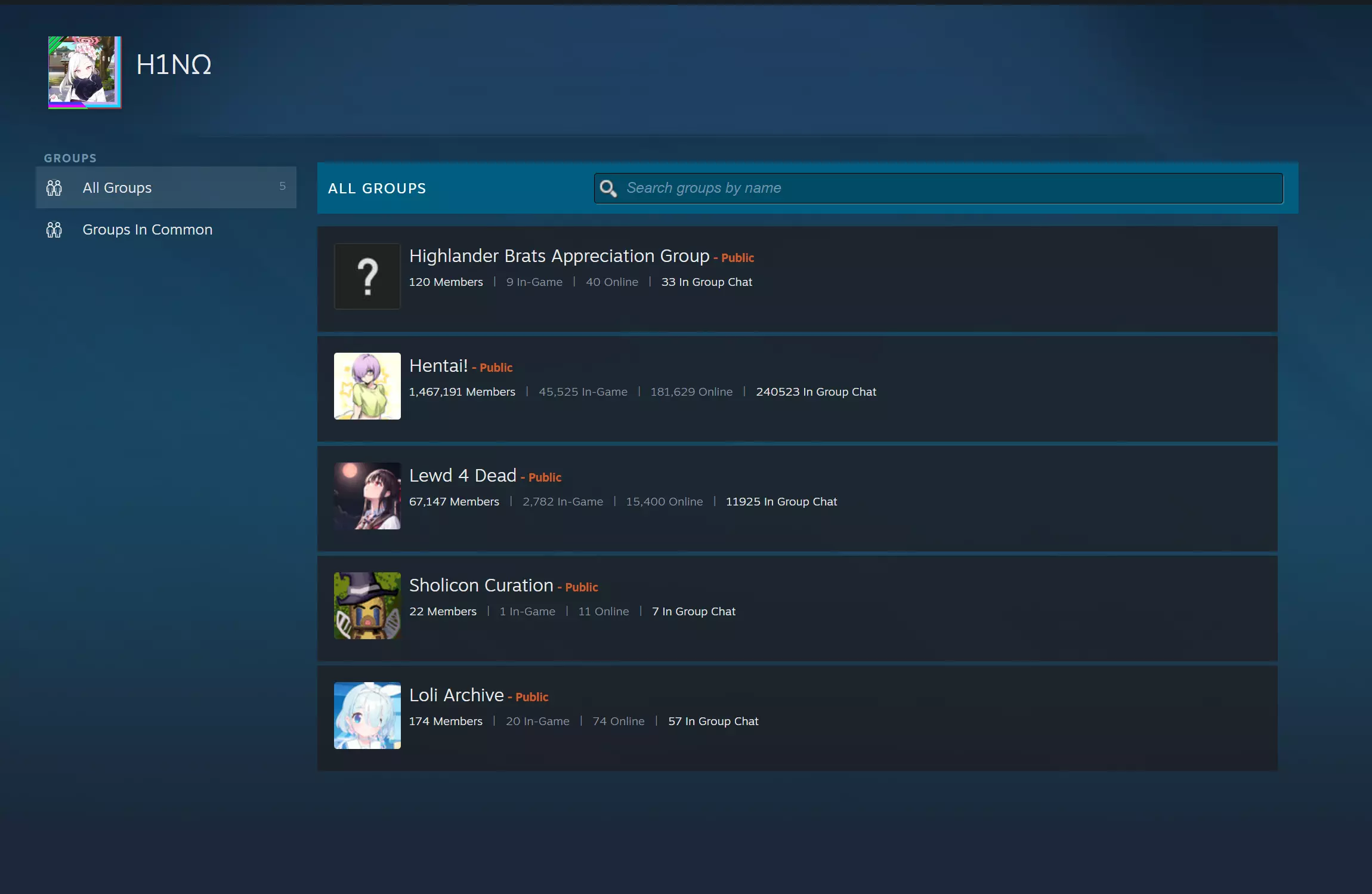View the 22 Members list

pyautogui.click(x=443, y=611)
